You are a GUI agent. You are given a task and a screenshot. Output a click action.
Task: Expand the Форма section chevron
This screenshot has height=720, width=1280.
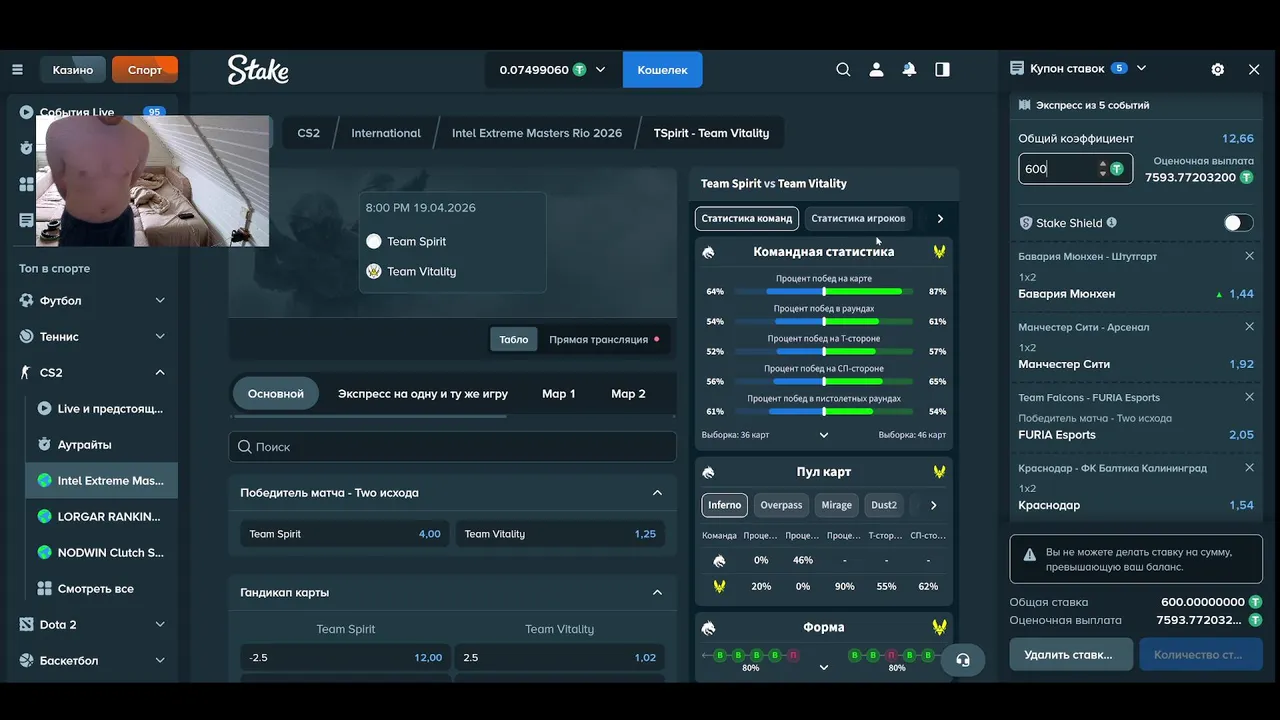click(824, 667)
